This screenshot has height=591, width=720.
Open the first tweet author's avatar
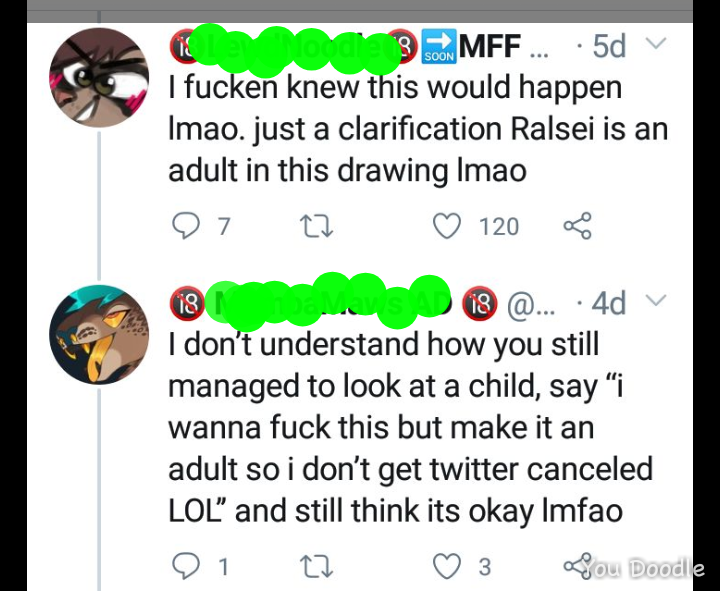[98, 78]
